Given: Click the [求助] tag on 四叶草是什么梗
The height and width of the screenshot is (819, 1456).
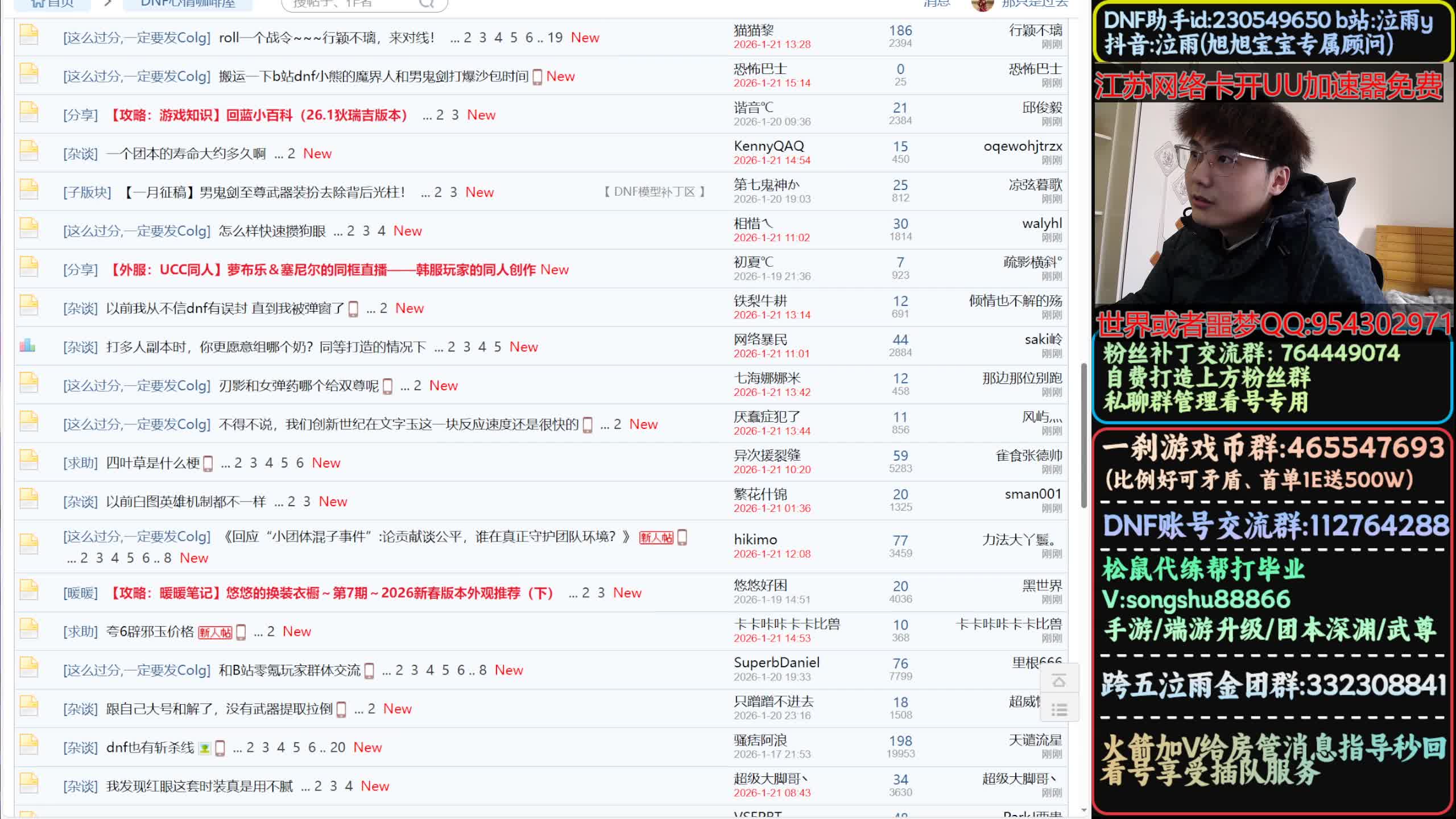Looking at the screenshot, I should point(80,463).
